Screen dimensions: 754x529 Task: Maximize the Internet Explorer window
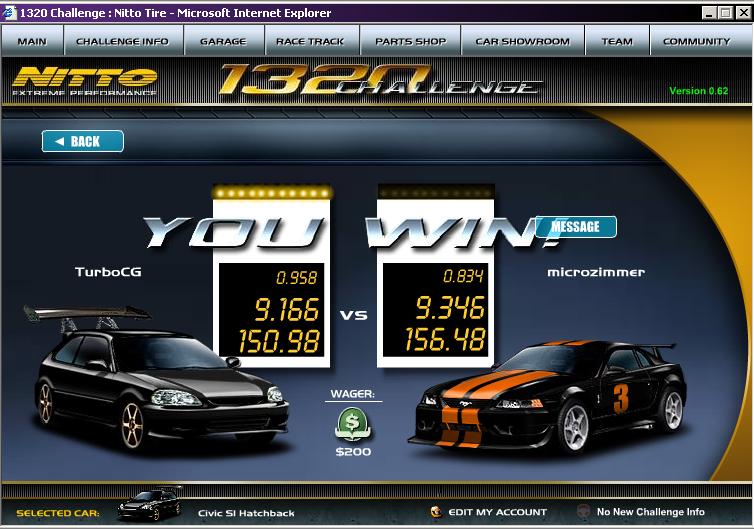click(x=726, y=13)
